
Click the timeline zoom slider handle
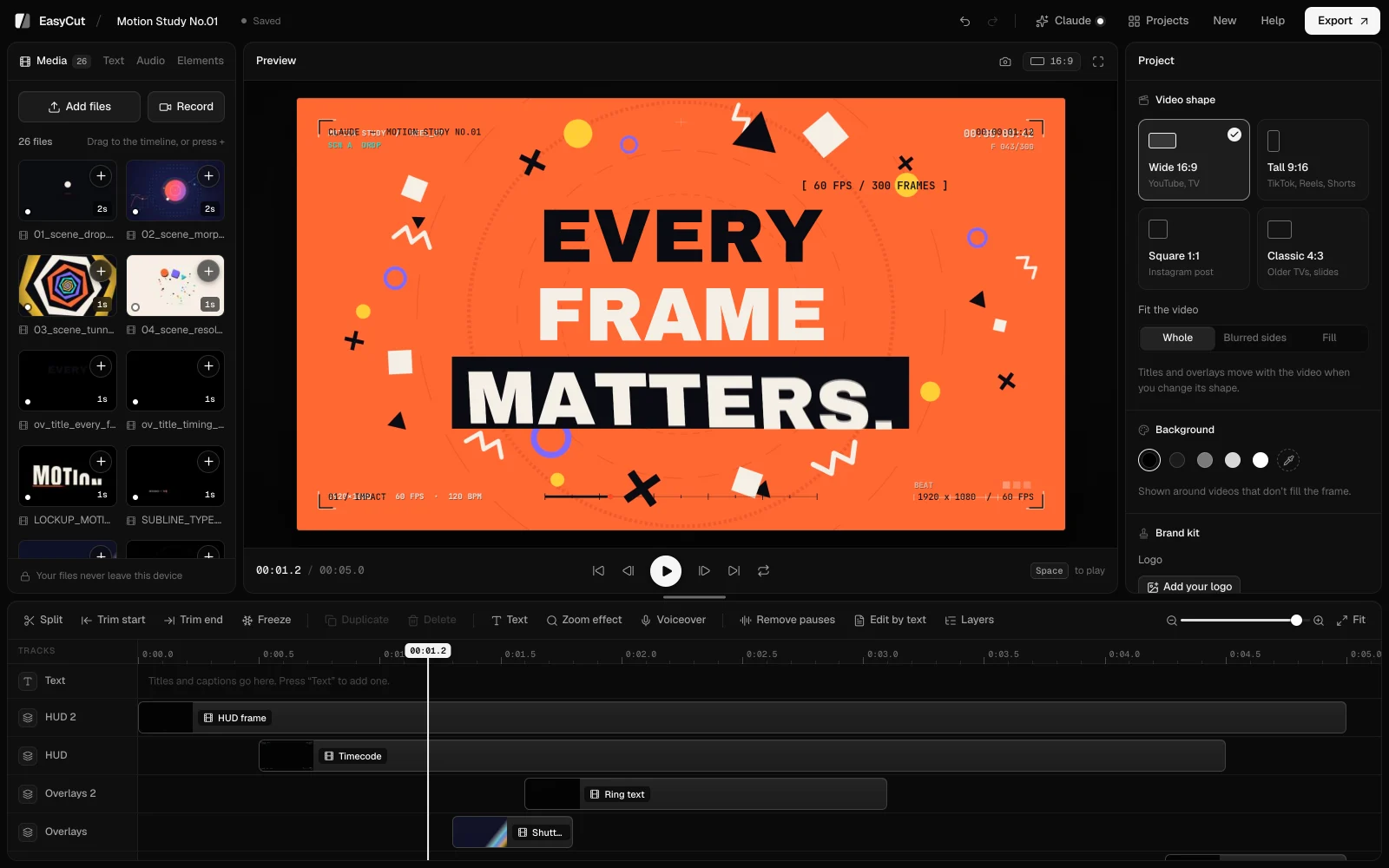1296,621
